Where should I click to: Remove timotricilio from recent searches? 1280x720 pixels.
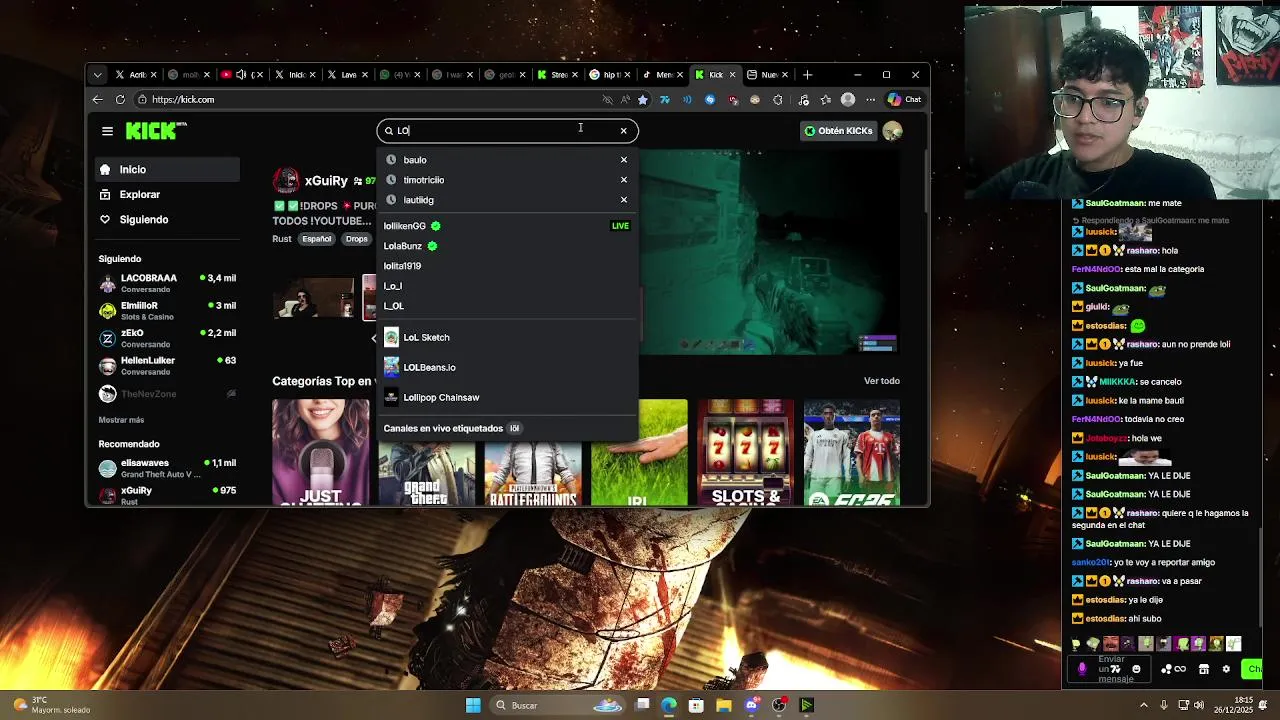[x=623, y=180]
